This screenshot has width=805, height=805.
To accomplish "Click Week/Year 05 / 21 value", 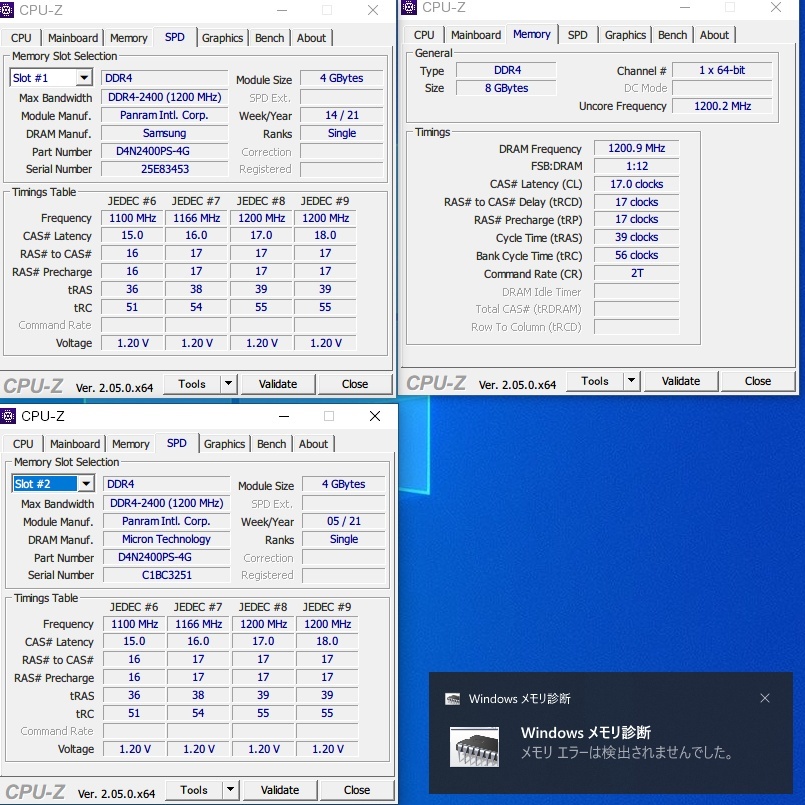I will [344, 521].
